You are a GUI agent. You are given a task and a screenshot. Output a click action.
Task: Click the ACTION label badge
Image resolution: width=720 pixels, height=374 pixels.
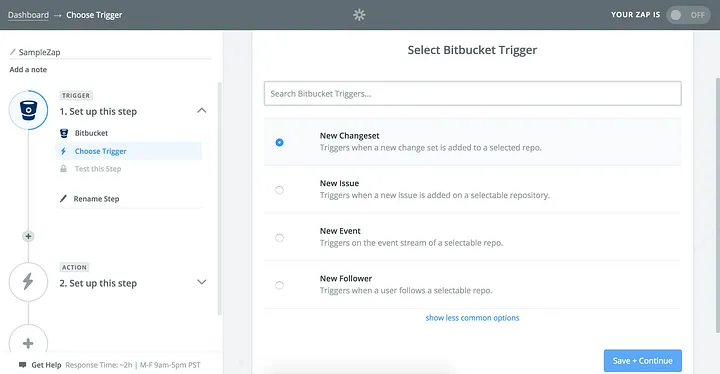(74, 267)
